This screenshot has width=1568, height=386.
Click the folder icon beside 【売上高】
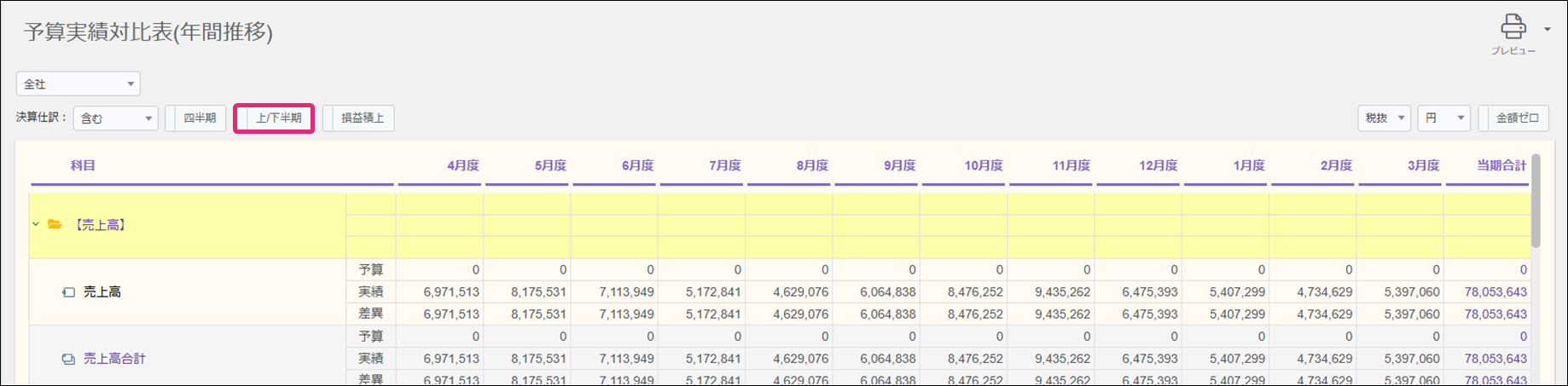click(55, 225)
